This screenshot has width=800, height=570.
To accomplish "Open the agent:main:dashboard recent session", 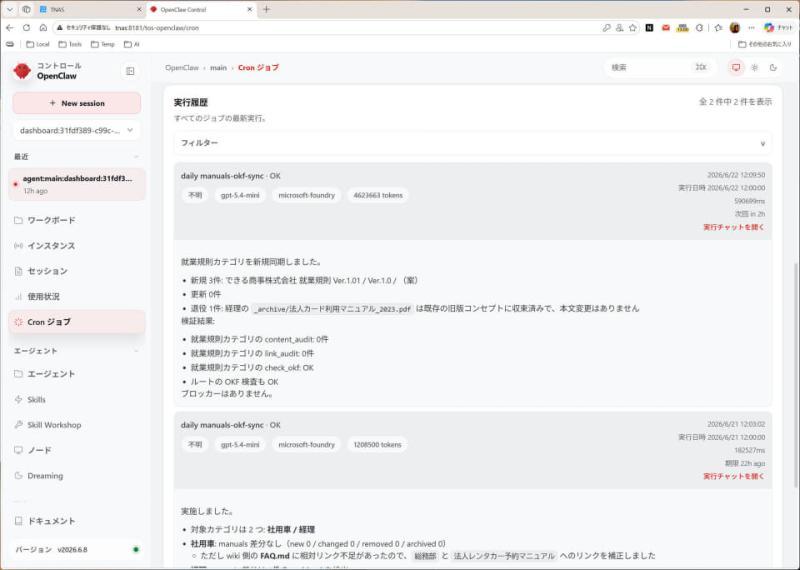I will (77, 184).
